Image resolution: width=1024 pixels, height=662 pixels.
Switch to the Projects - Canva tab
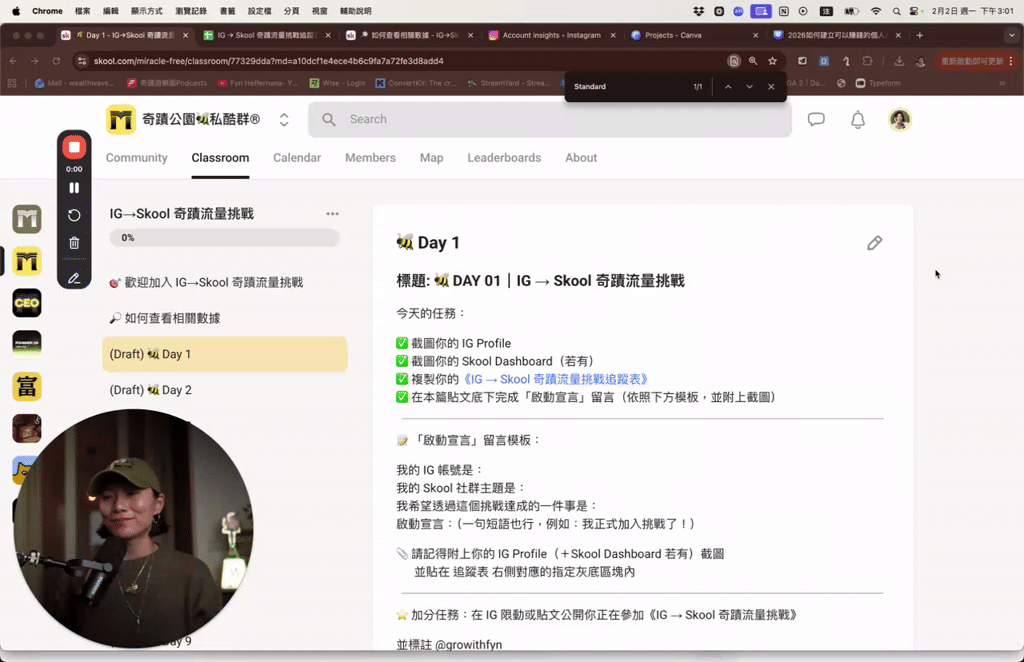click(696, 35)
